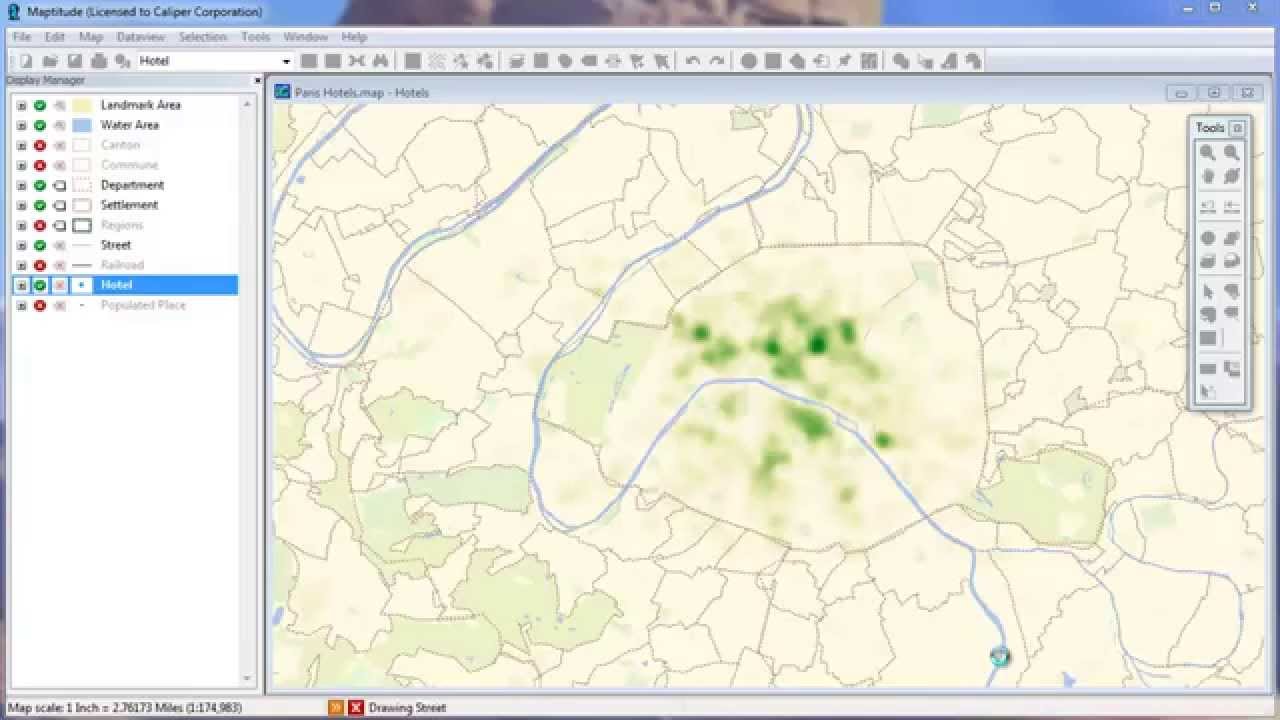Select the Zoom In tool in Tools palette
1280x720 pixels.
[x=1208, y=153]
